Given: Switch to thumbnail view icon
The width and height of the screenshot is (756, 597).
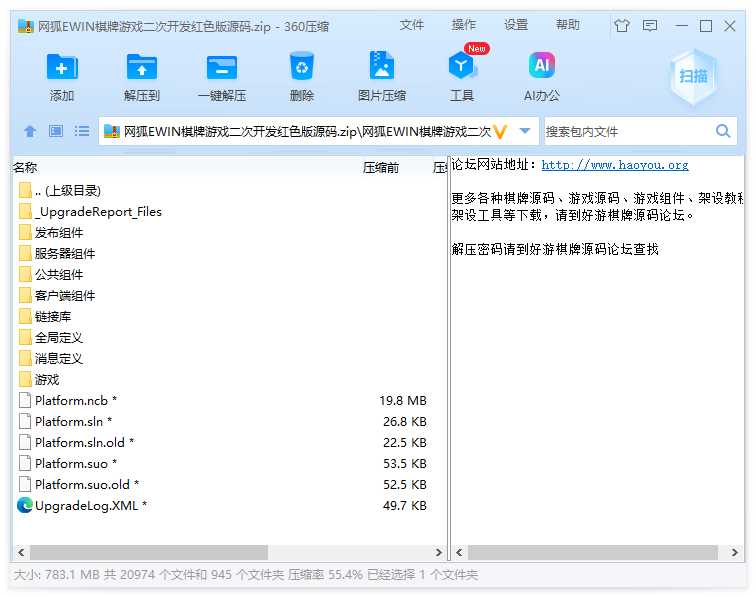Looking at the screenshot, I should coord(56,131).
